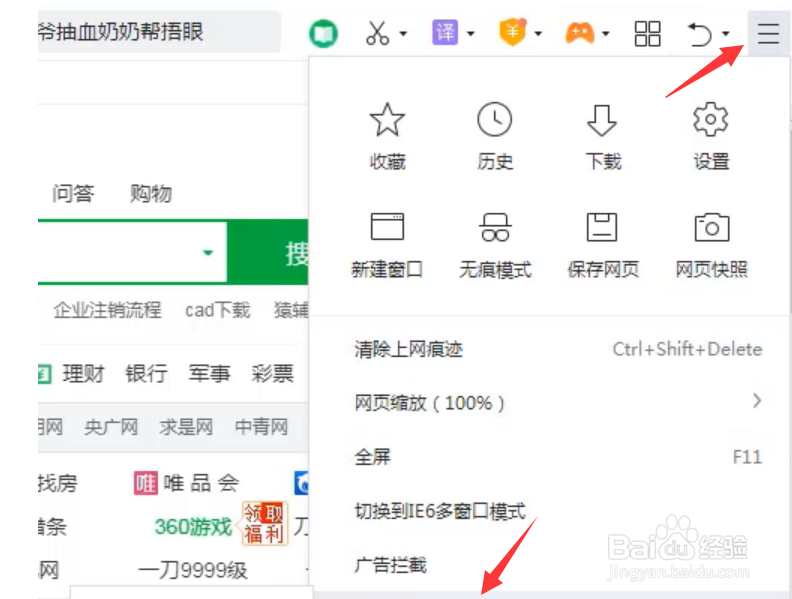
Task: Switch to 购物 search tab
Action: 151,193
